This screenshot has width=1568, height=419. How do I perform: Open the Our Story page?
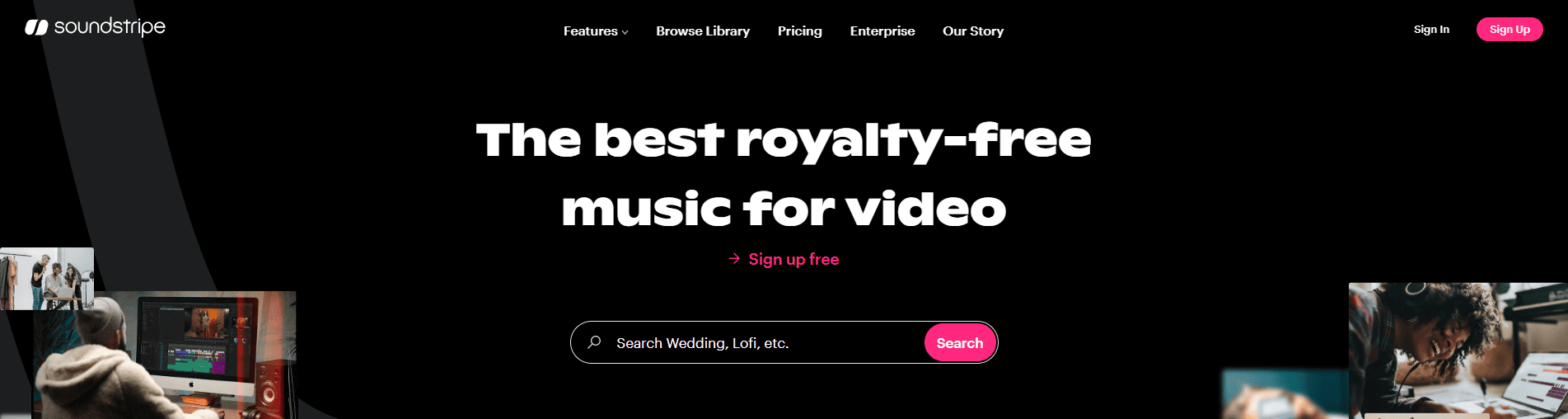pos(973,31)
